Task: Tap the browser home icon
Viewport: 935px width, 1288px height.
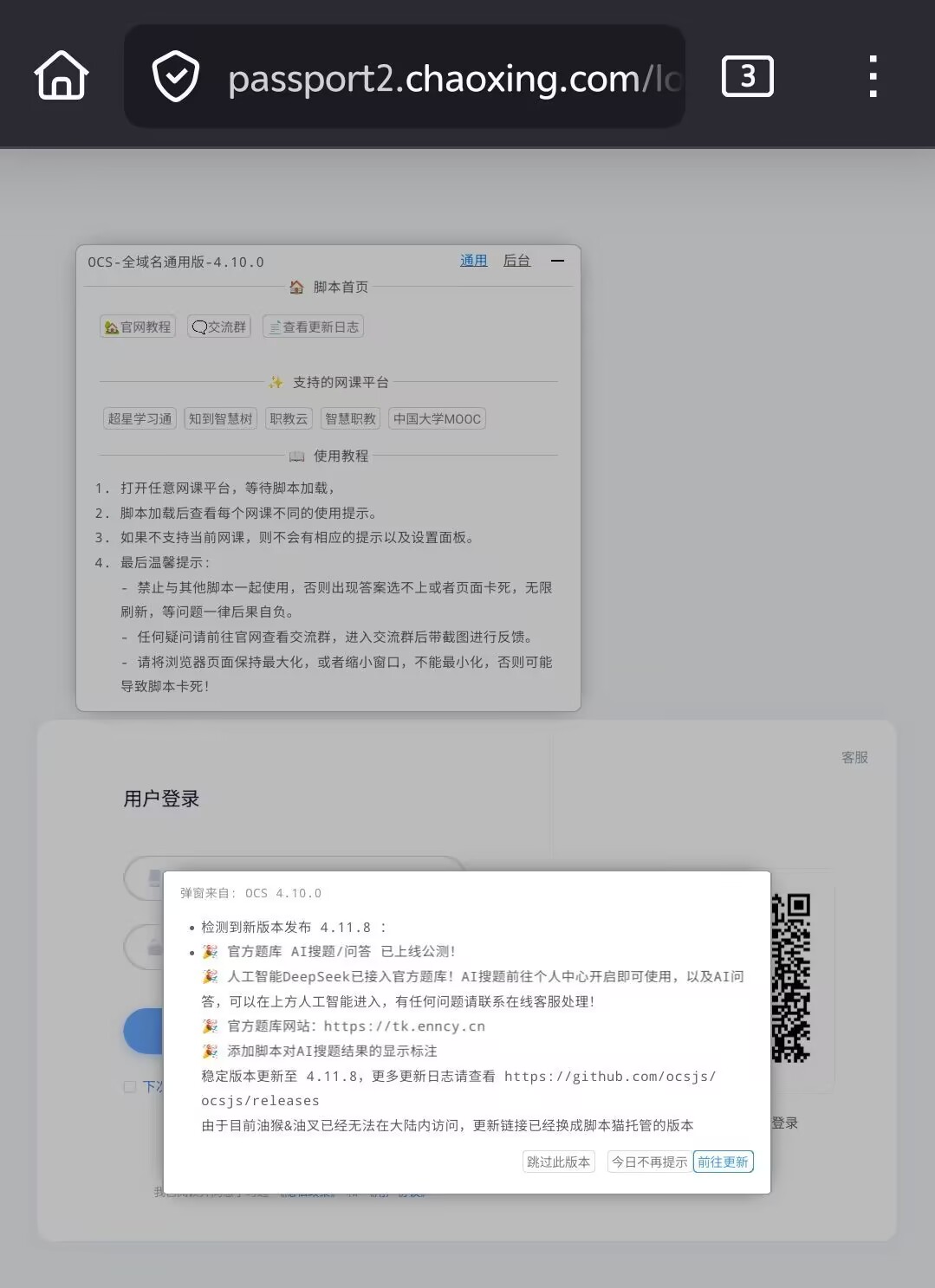Action: [62, 76]
